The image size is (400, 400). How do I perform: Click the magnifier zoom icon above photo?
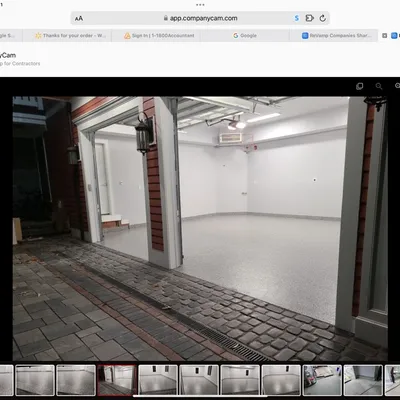(379, 86)
